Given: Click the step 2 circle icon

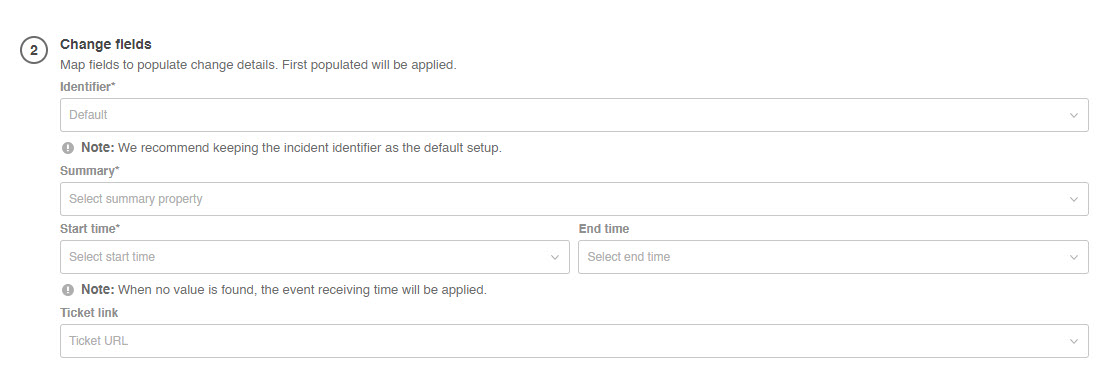Looking at the screenshot, I should coord(33,51).
